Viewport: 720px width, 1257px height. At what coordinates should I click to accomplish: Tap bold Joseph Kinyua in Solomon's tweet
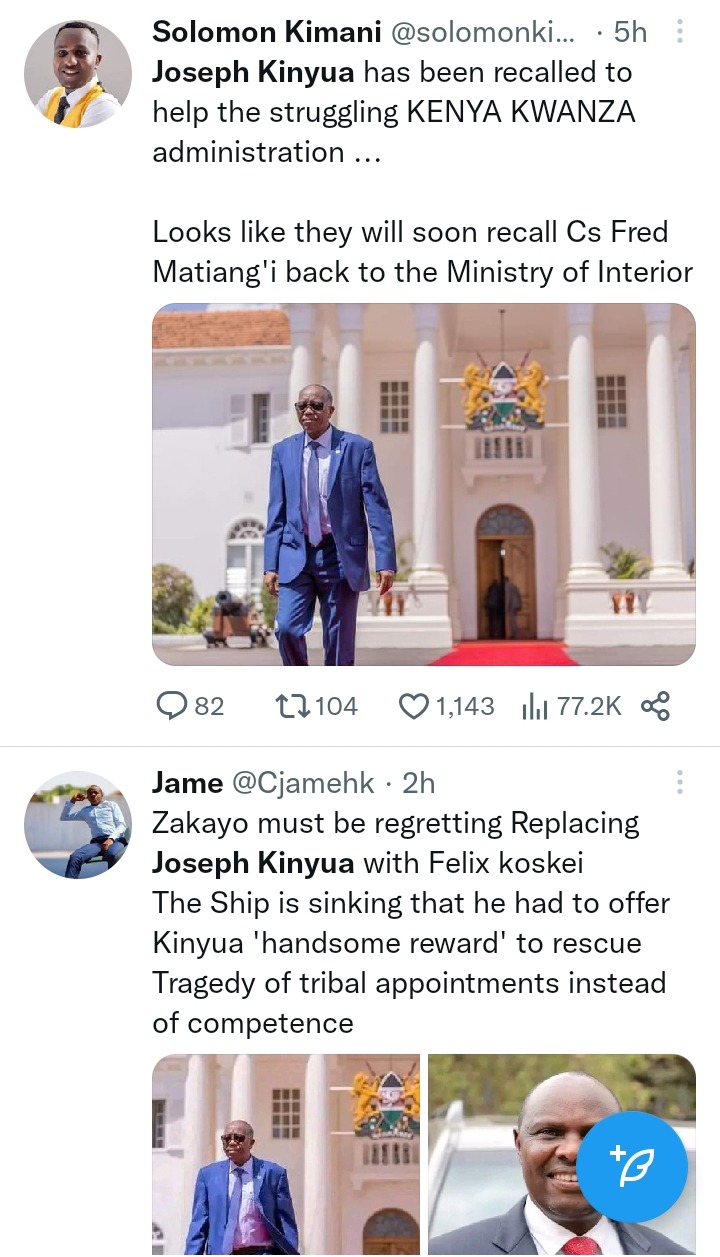[253, 73]
